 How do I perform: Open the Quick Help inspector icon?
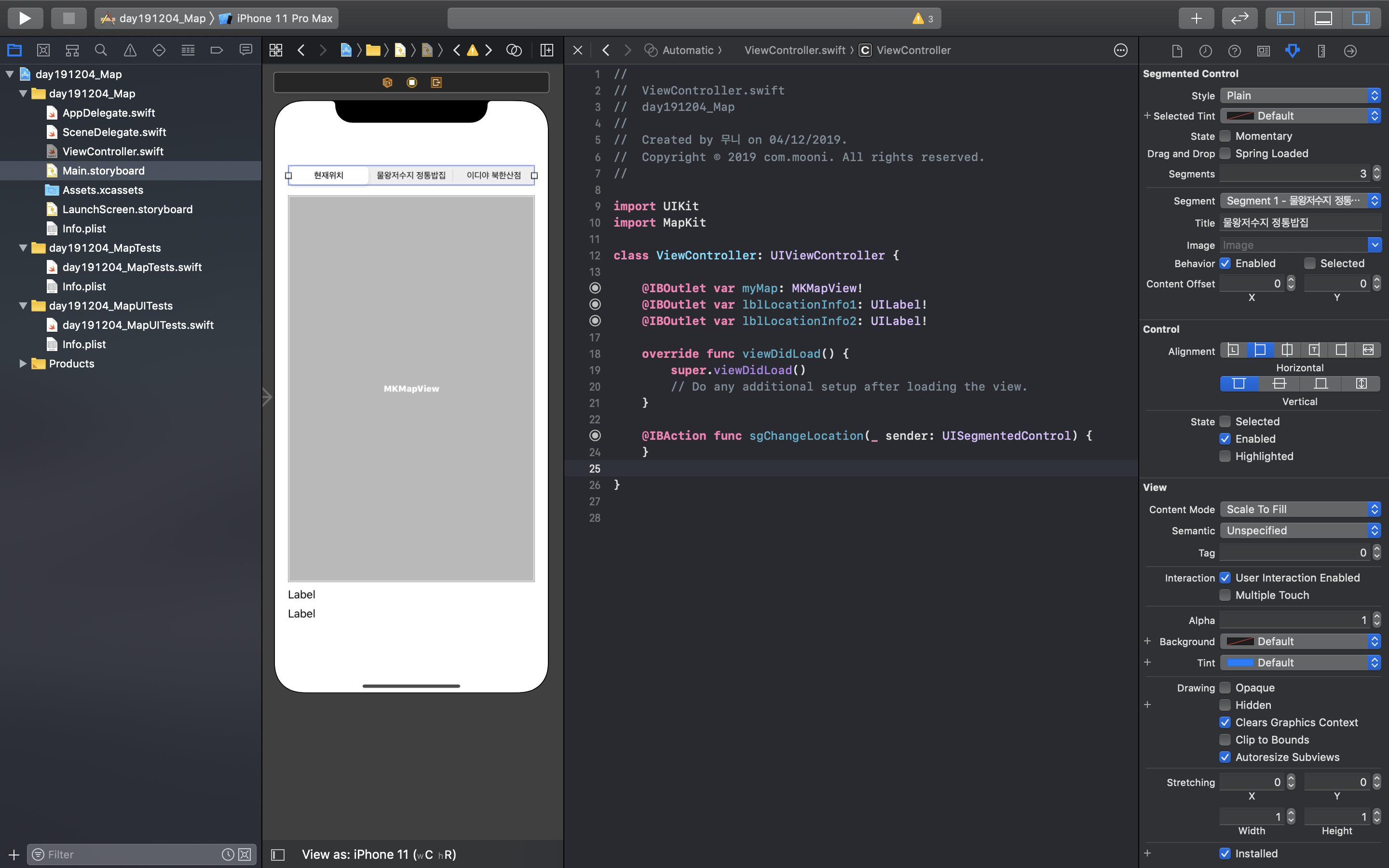[x=1235, y=51]
